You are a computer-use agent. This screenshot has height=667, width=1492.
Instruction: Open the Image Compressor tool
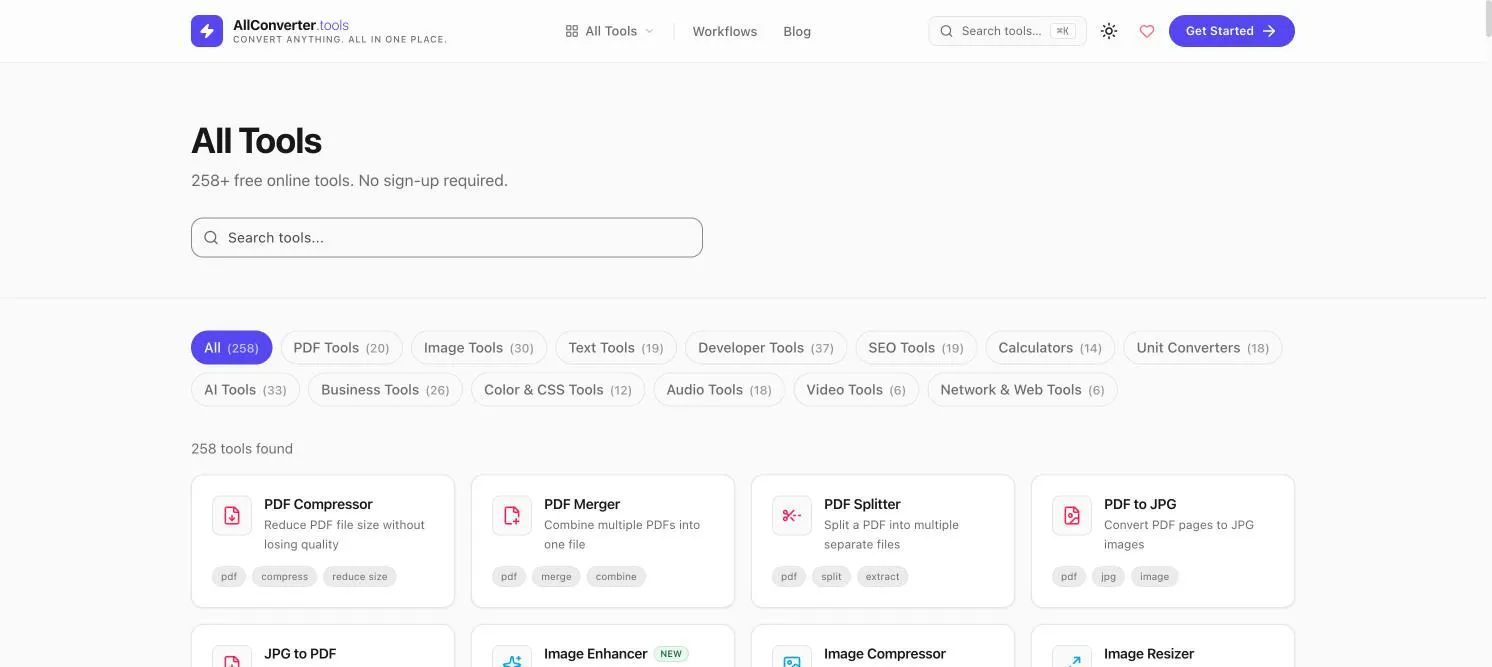pos(885,654)
